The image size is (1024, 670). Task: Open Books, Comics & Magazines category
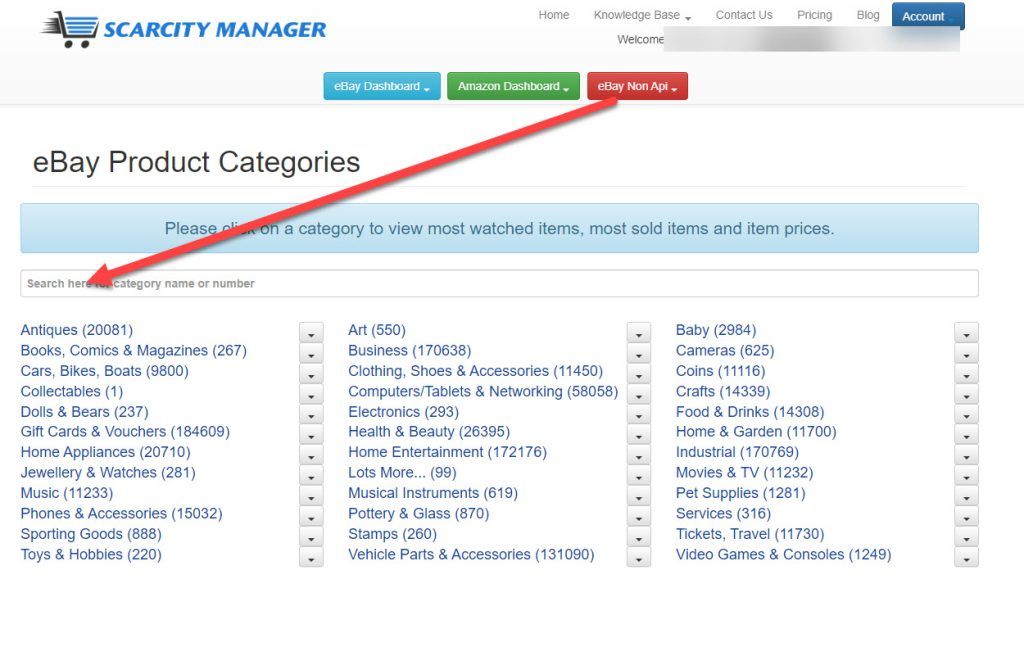(134, 351)
